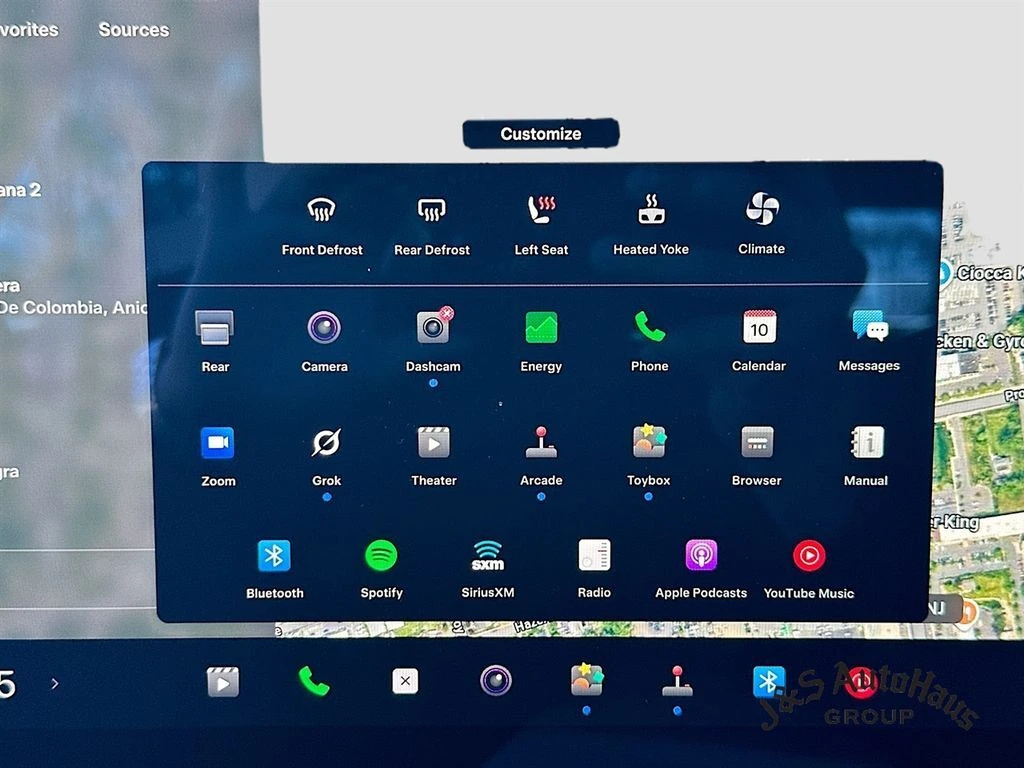Launch the Zoom app
Viewport: 1024px width, 768px height.
tap(217, 443)
